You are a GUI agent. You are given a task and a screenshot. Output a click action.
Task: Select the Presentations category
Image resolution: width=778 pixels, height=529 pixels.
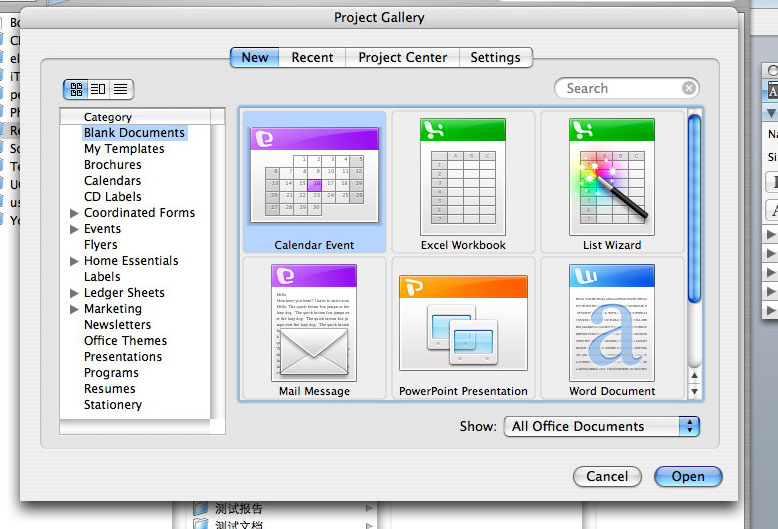click(x=123, y=356)
